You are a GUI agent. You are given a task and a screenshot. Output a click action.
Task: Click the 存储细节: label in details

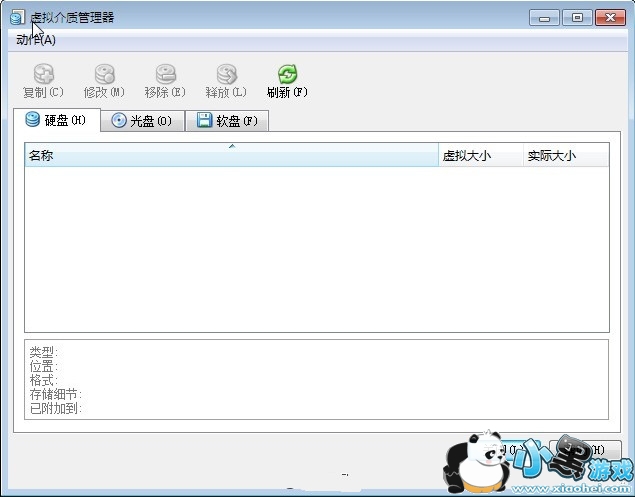tap(56, 394)
